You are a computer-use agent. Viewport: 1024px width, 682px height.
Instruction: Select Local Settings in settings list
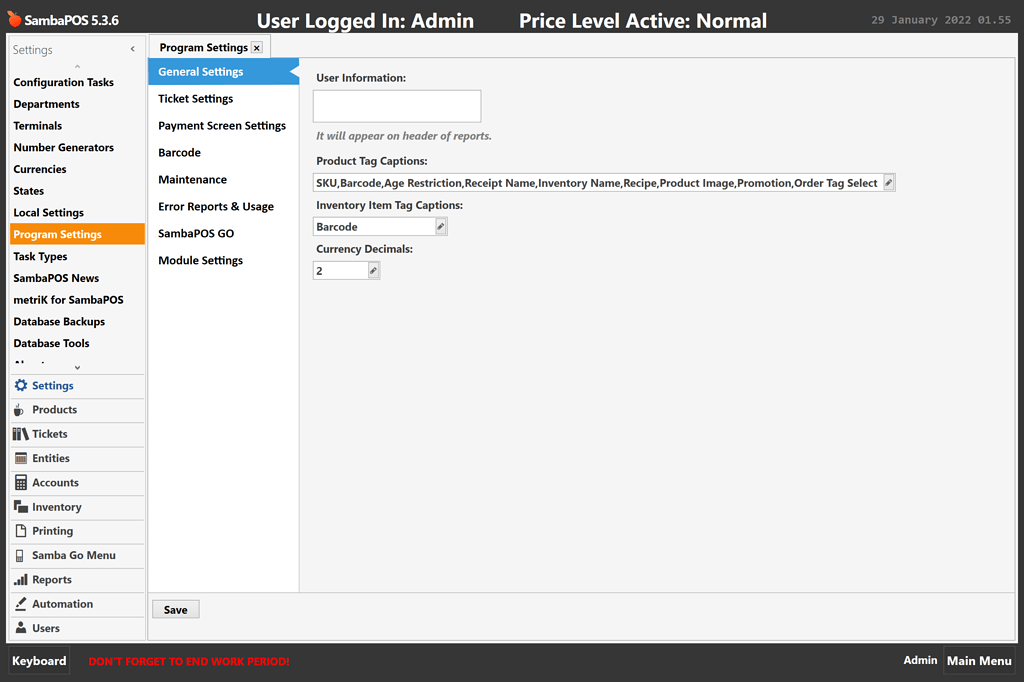coord(78,212)
